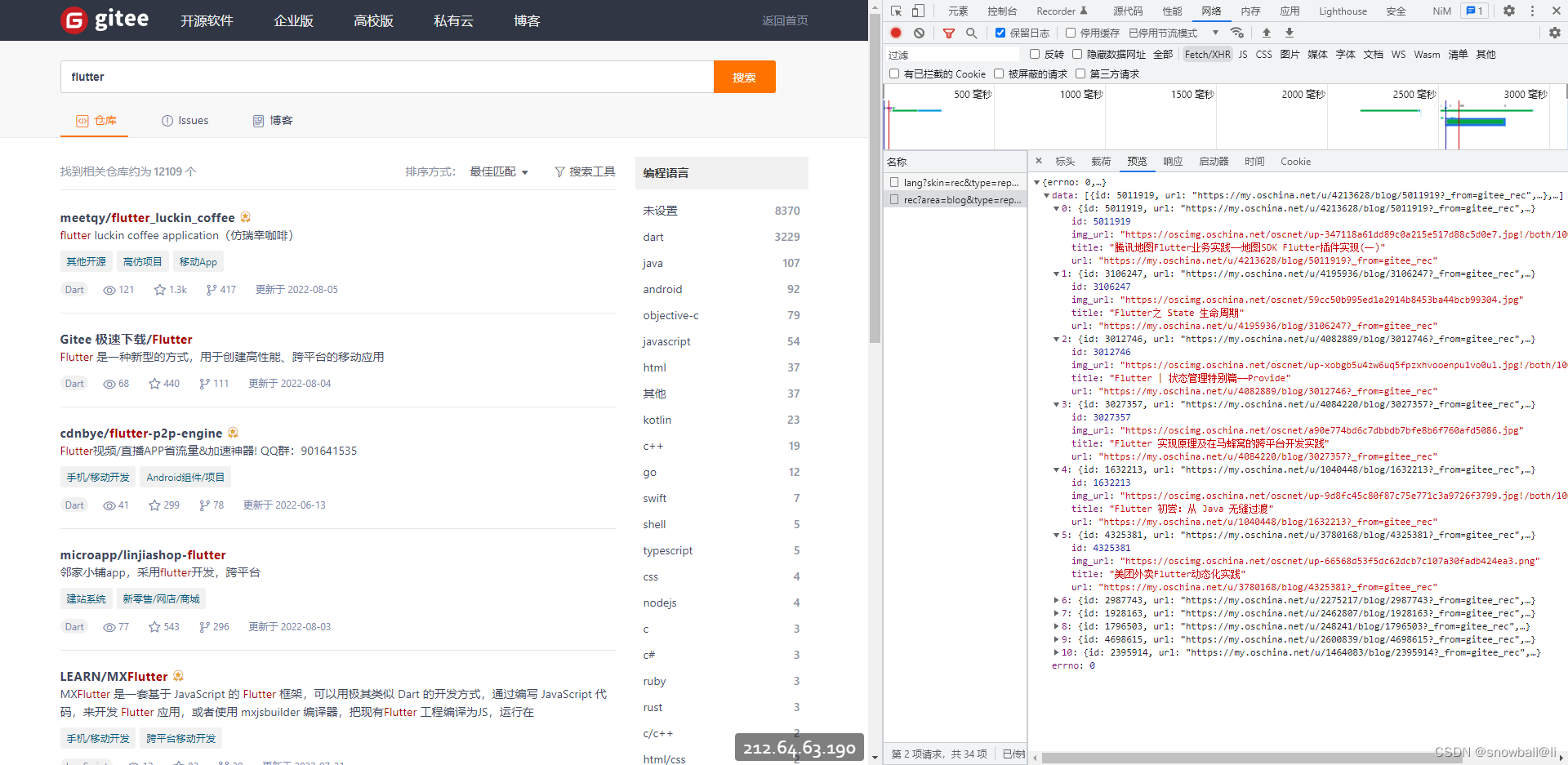Enable the 停用缓存 checkbox
Viewport: 1568px width, 765px height.
[x=1071, y=33]
